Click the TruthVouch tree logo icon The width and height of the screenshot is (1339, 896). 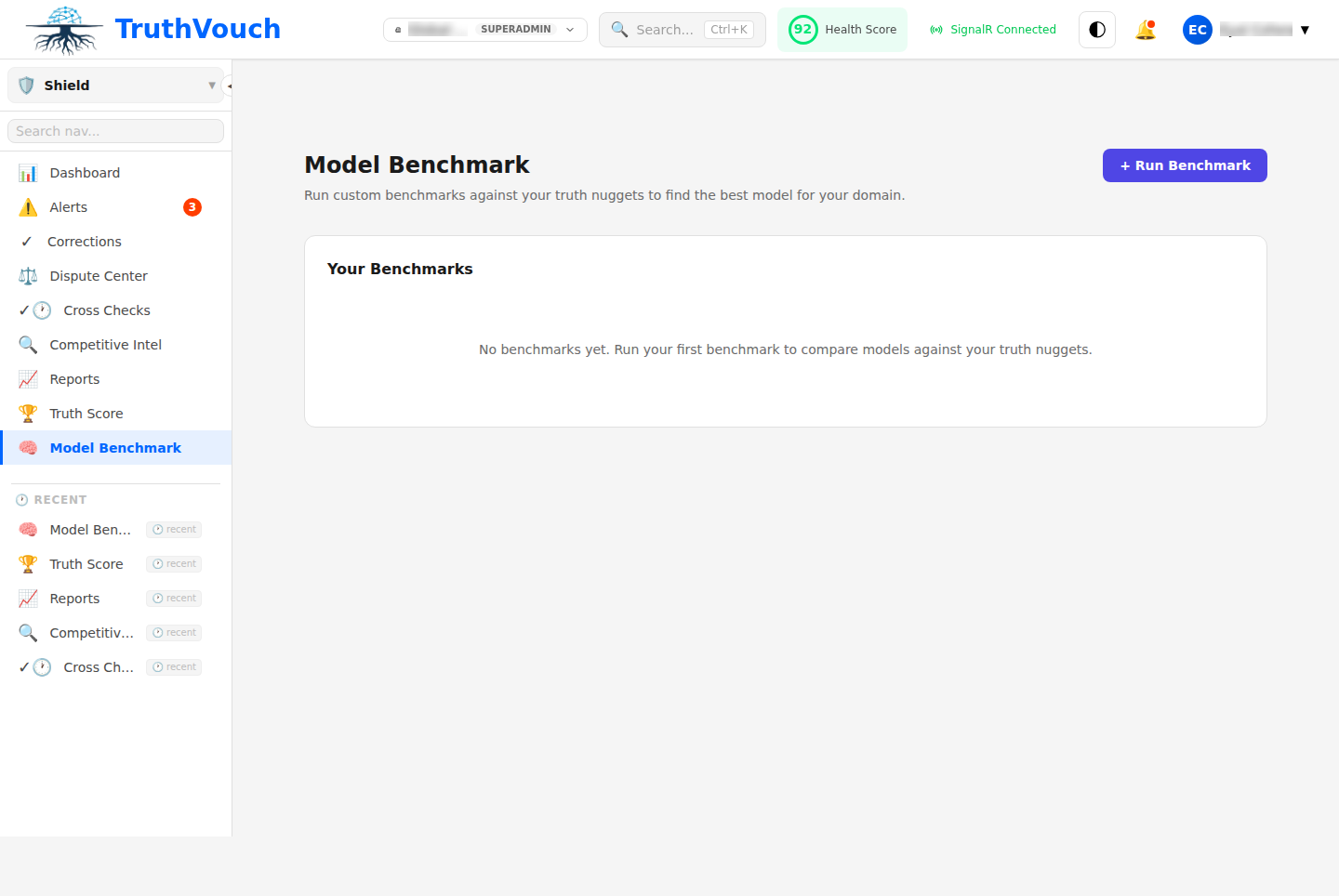click(64, 30)
